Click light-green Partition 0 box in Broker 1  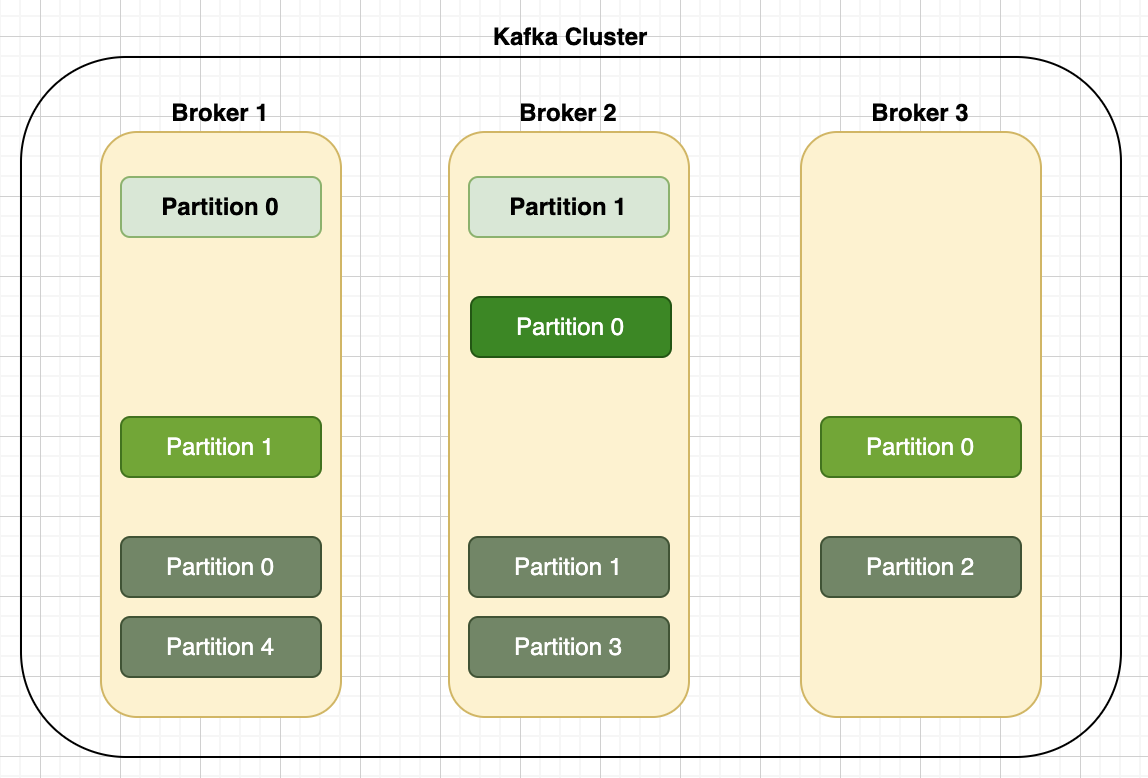click(x=221, y=207)
